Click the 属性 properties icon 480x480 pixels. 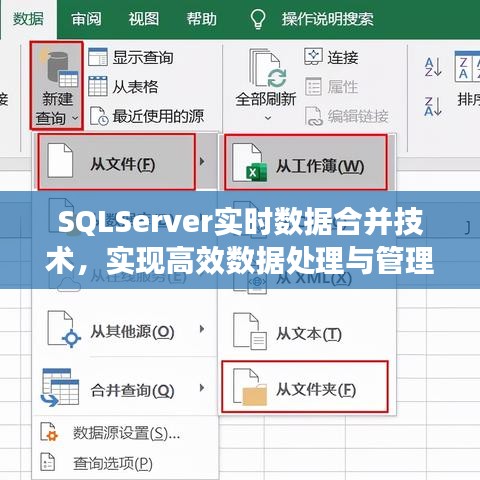pos(313,86)
